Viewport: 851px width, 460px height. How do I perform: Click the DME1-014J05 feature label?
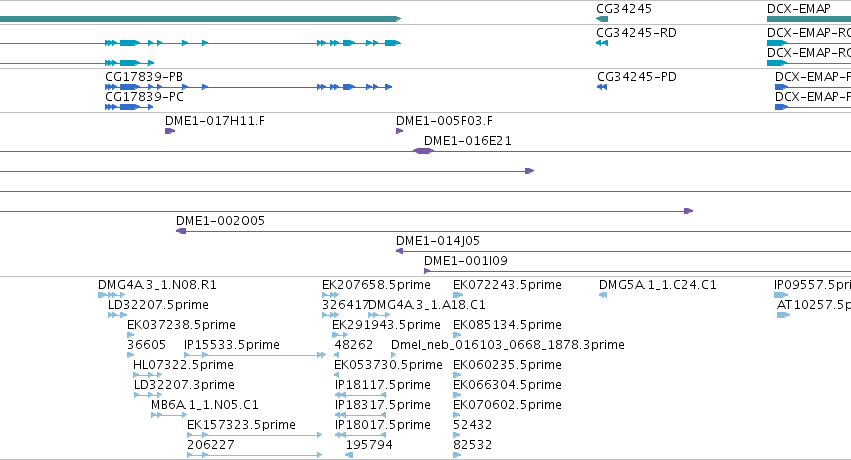(x=437, y=241)
